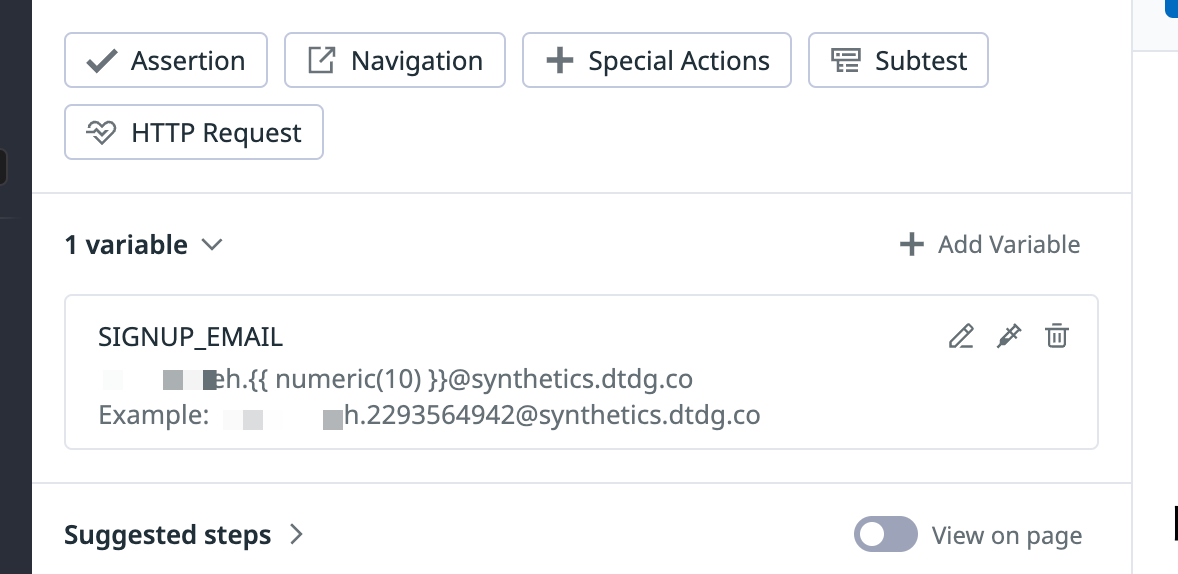Click the Example email address line
Image resolution: width=1178 pixels, height=574 pixels.
click(x=429, y=415)
